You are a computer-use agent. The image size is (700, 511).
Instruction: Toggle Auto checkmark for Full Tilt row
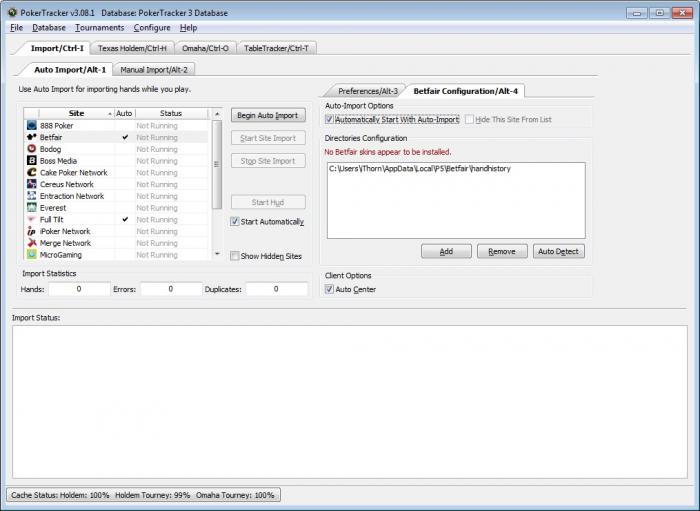click(x=125, y=219)
